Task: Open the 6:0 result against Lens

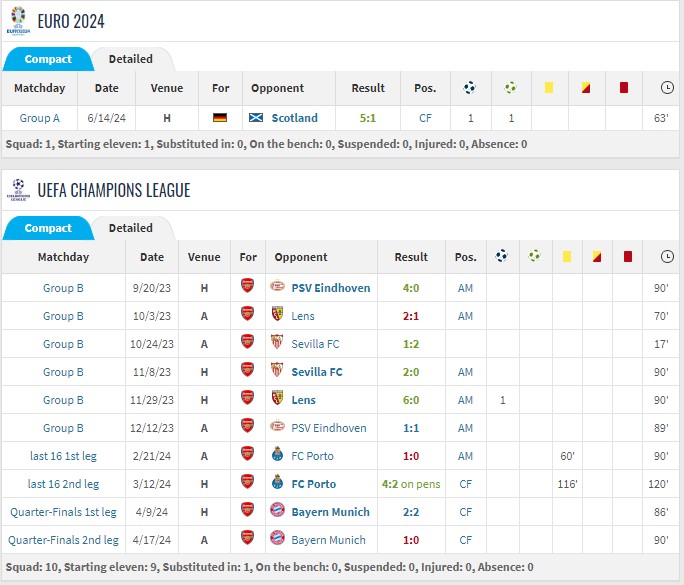Action: tap(411, 400)
